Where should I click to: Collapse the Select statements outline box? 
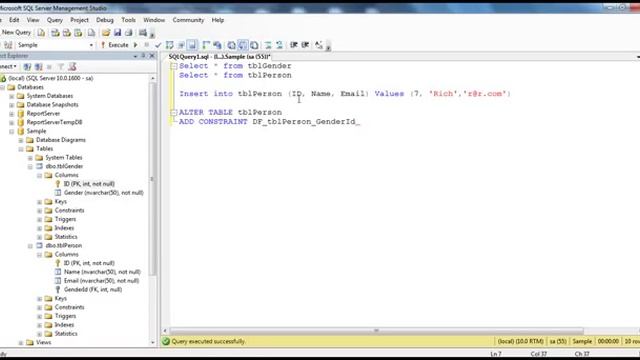coord(174,66)
